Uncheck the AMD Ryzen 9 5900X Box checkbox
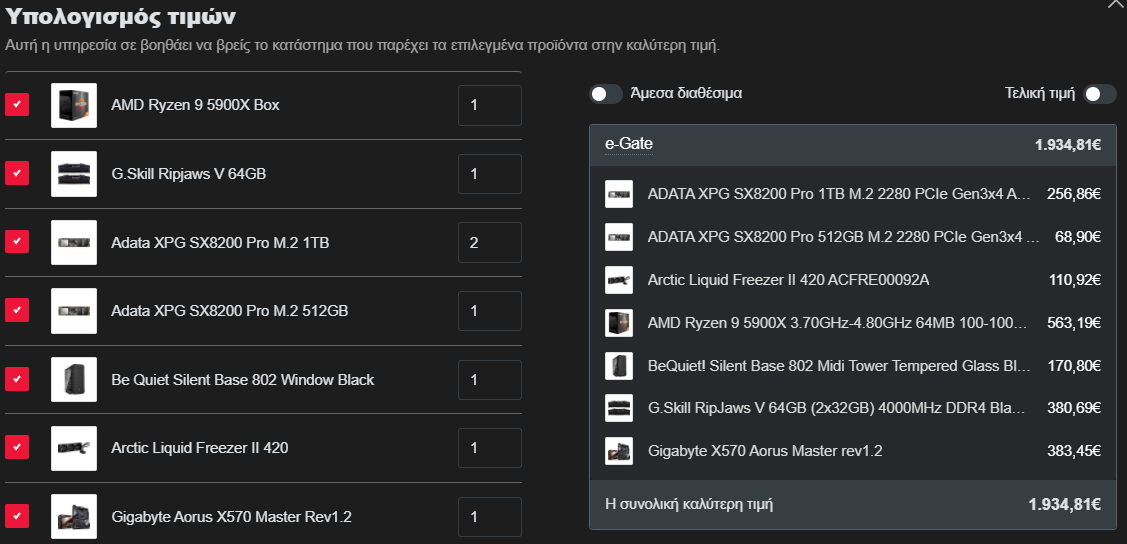The height and width of the screenshot is (544, 1127). pos(17,105)
